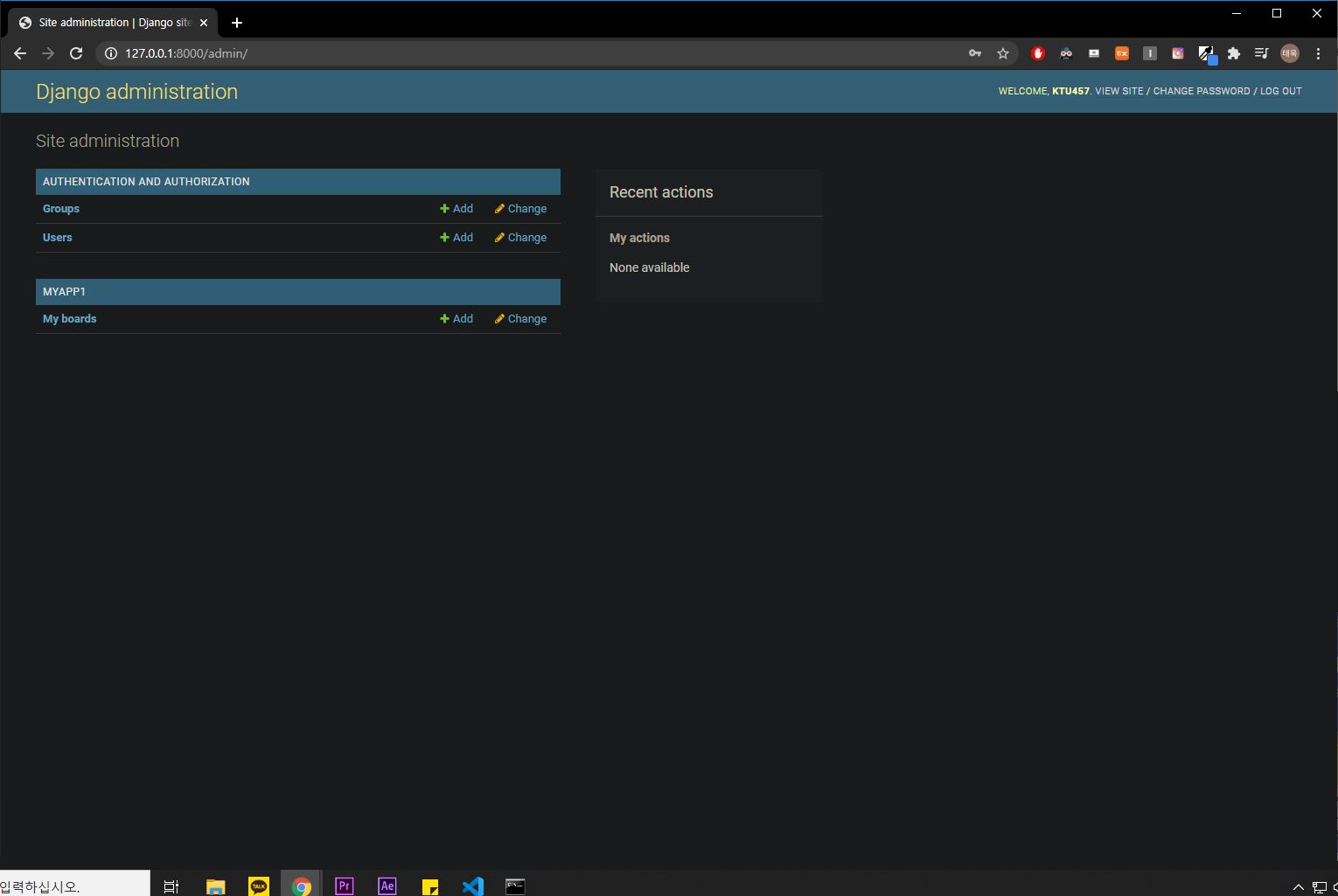Open a new browser tab

(x=237, y=23)
